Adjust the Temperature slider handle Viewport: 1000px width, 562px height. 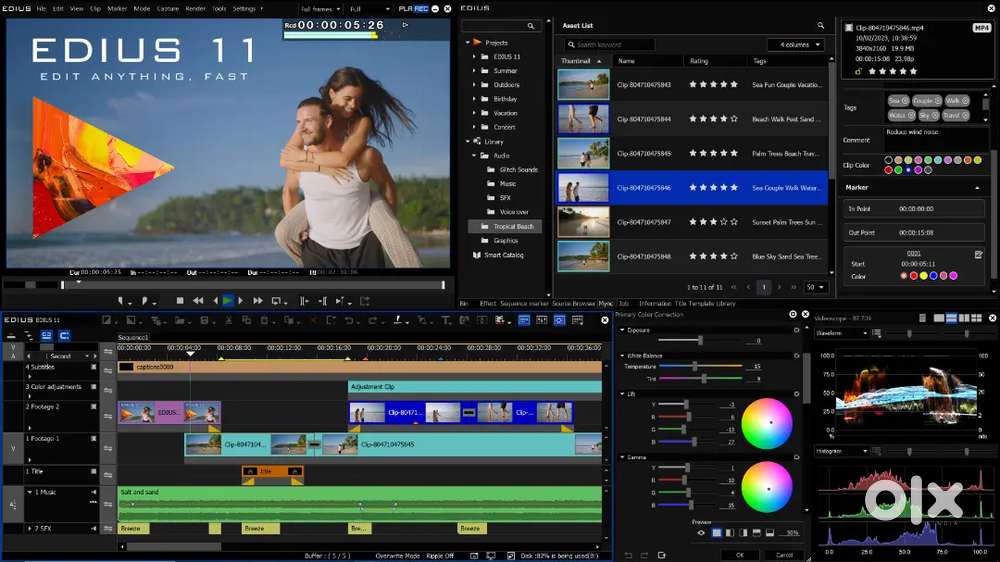pyautogui.click(x=695, y=366)
